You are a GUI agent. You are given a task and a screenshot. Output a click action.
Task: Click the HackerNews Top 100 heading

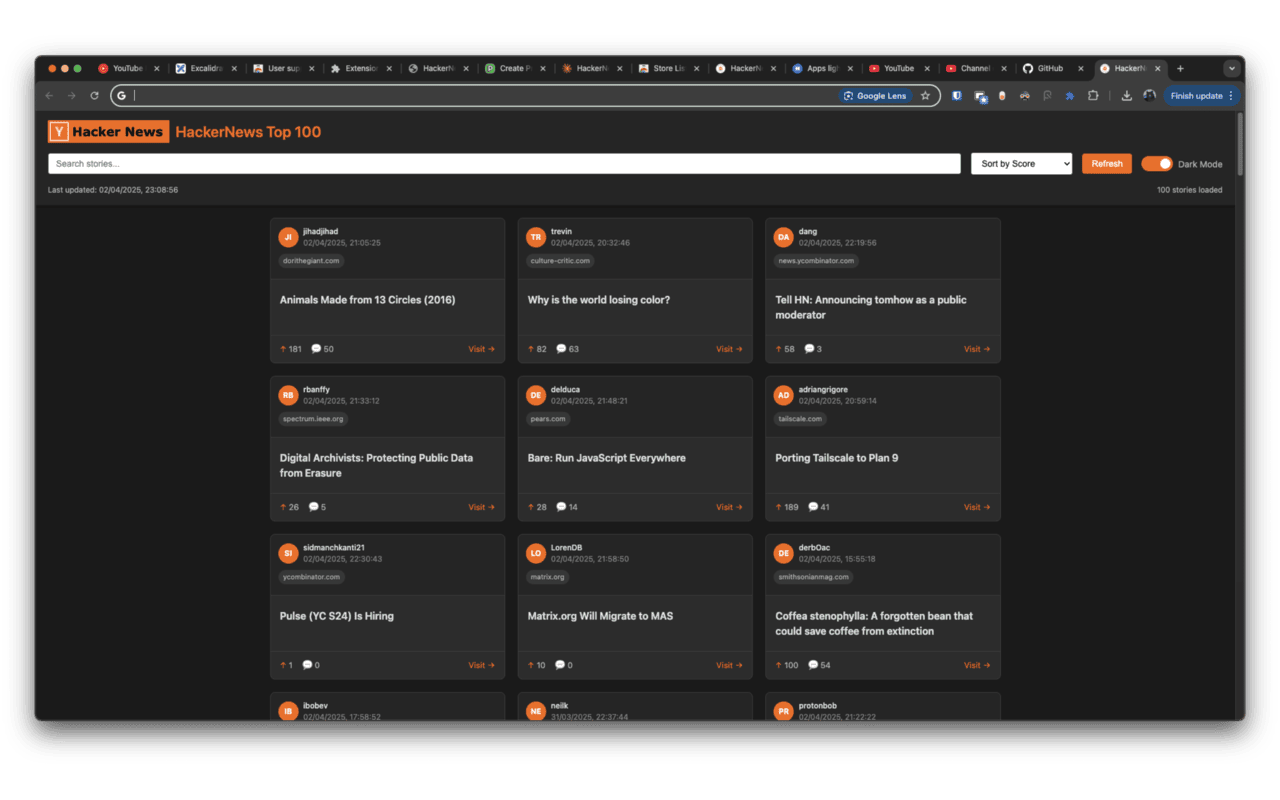click(248, 132)
